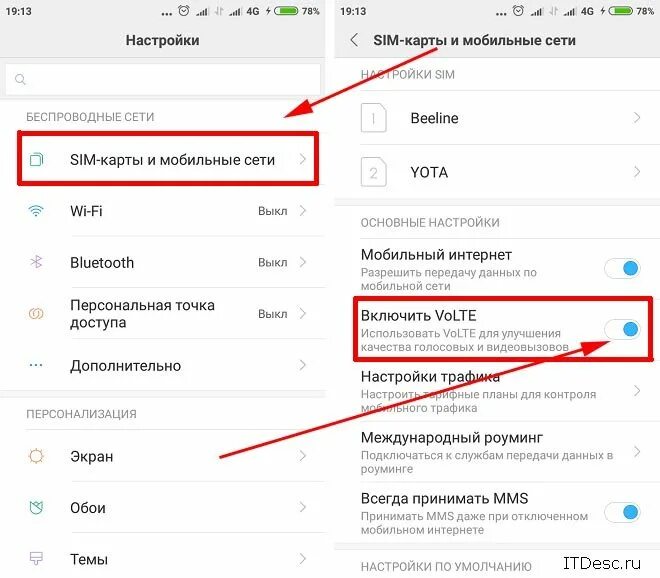
Task: Toggle the Включить VoLTE switch
Action: pyautogui.click(x=623, y=329)
